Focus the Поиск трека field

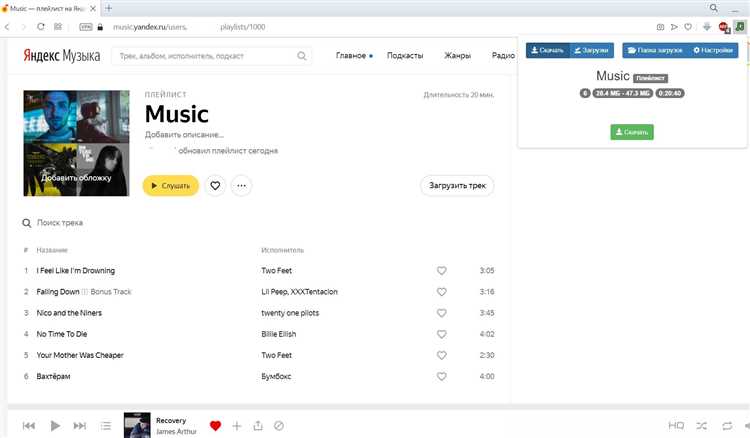click(60, 223)
